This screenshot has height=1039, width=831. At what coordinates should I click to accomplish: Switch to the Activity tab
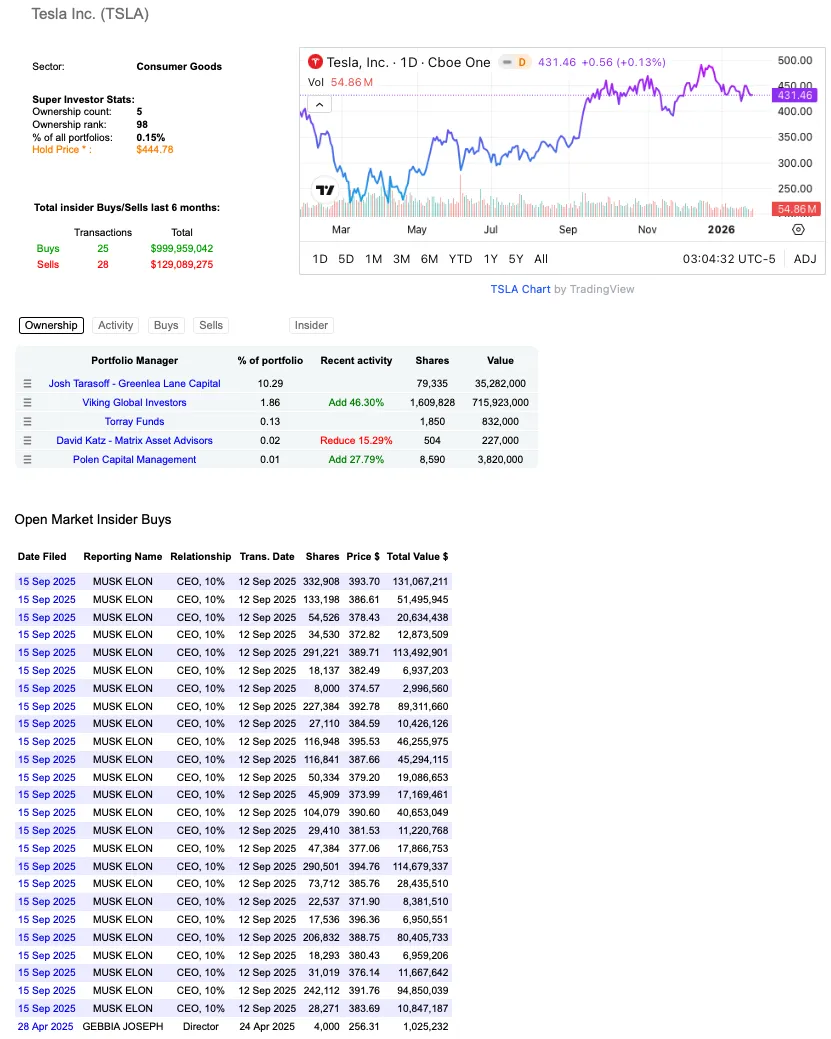pyautogui.click(x=115, y=325)
